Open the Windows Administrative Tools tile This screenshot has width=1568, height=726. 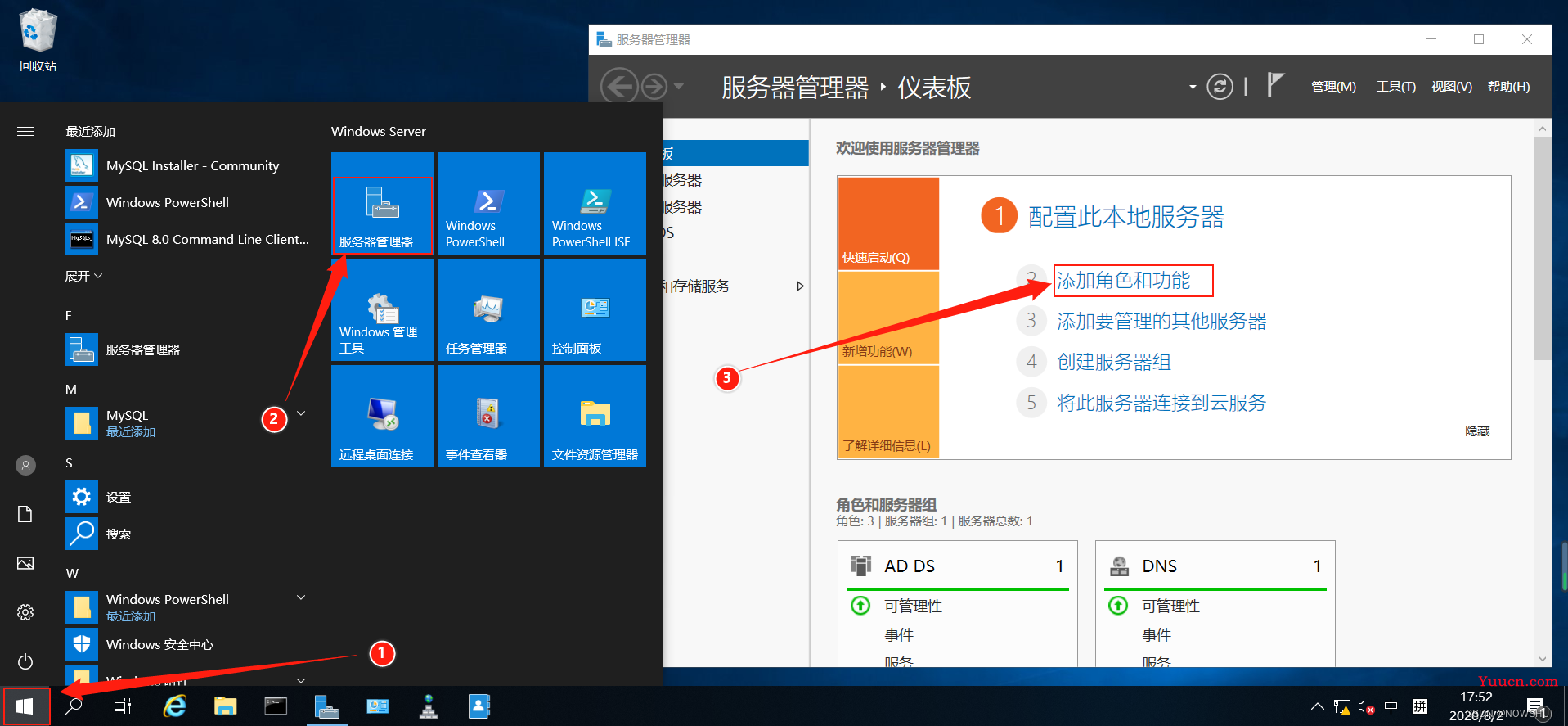382,309
